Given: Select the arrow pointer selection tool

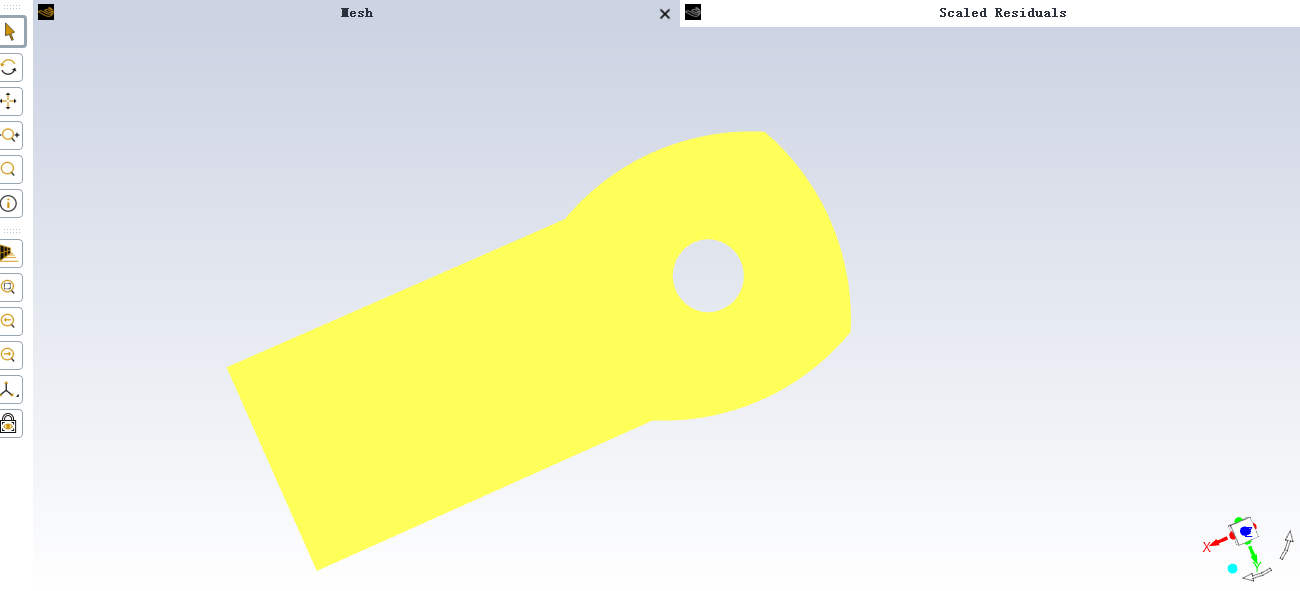Looking at the screenshot, I should (x=10, y=32).
